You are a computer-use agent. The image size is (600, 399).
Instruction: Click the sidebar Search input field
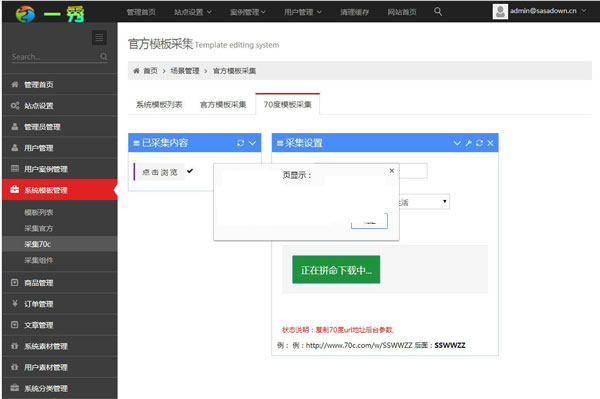point(55,57)
